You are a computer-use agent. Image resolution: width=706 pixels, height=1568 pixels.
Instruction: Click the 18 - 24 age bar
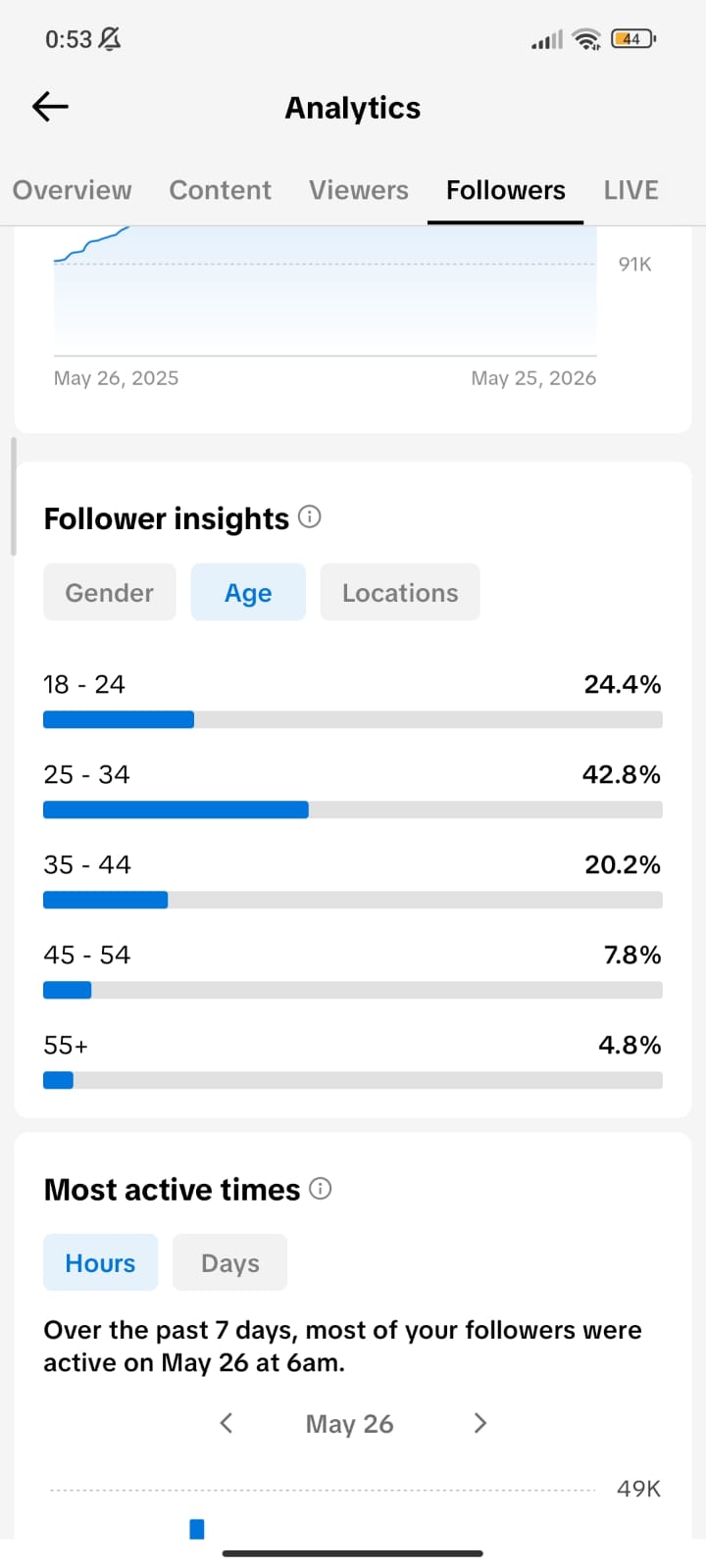tap(353, 719)
